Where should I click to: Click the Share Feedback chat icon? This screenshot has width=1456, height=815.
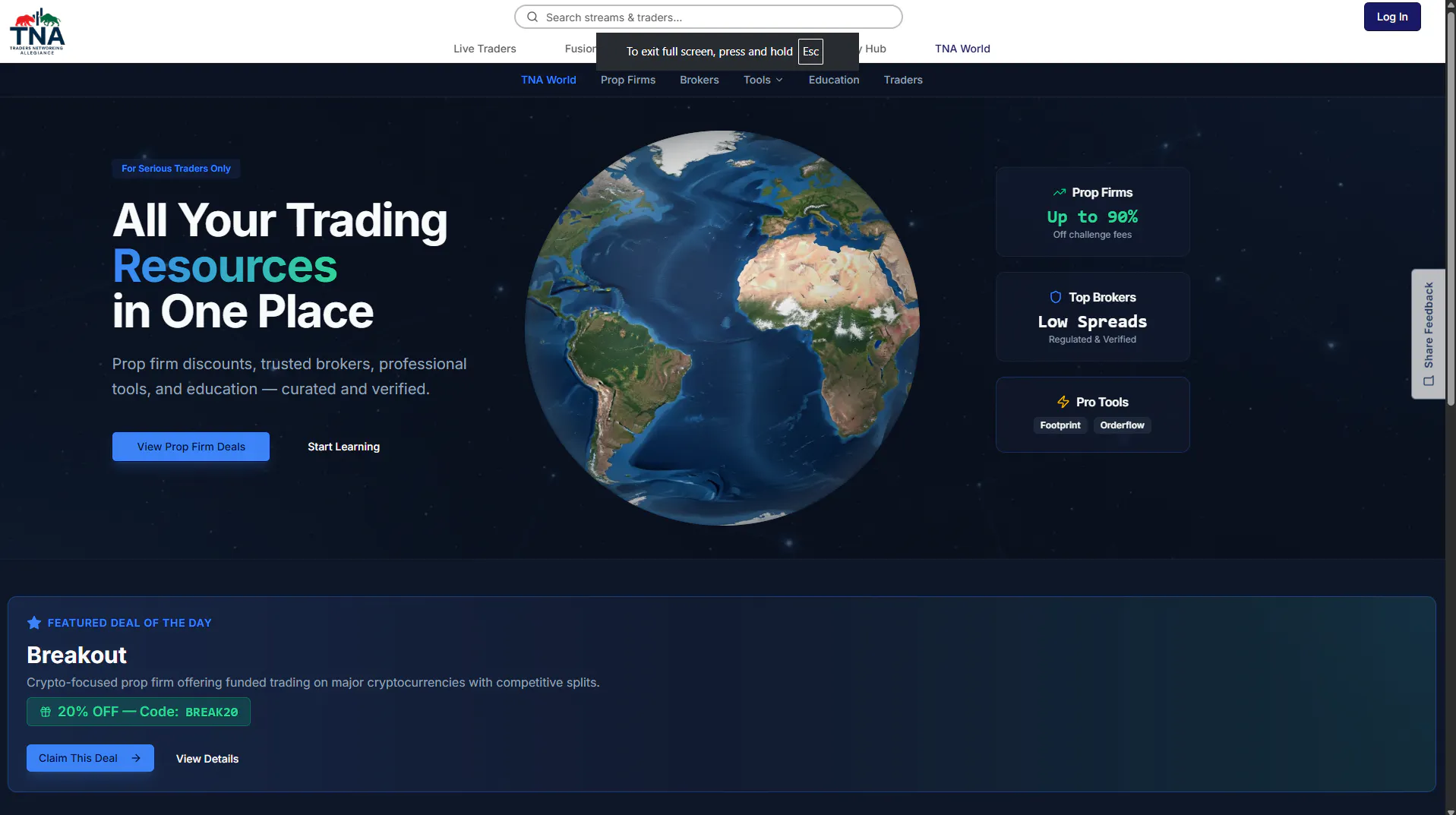(1429, 381)
